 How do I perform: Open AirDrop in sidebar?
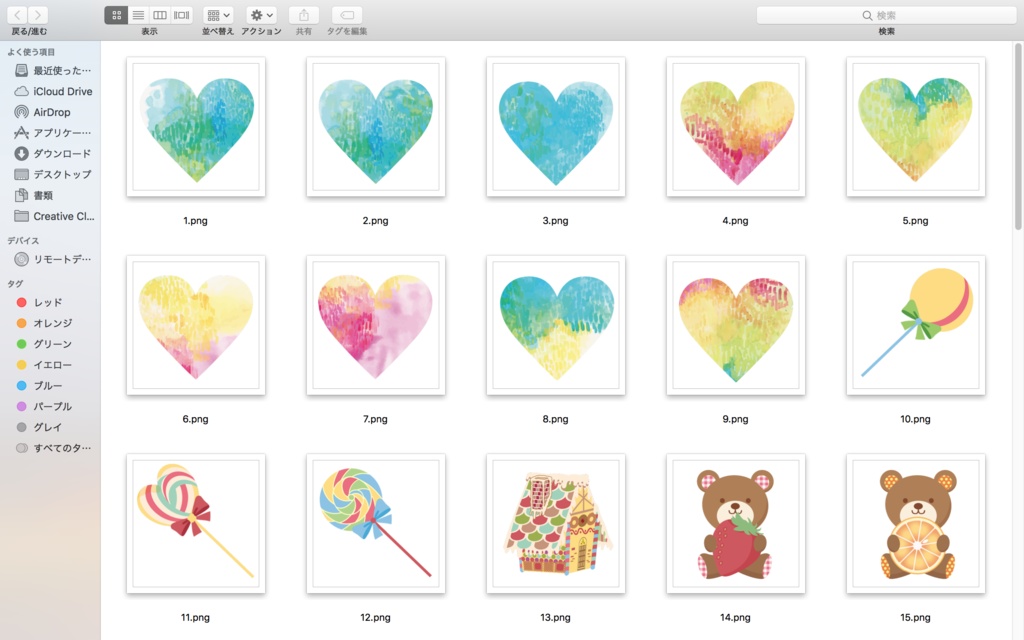[x=54, y=112]
